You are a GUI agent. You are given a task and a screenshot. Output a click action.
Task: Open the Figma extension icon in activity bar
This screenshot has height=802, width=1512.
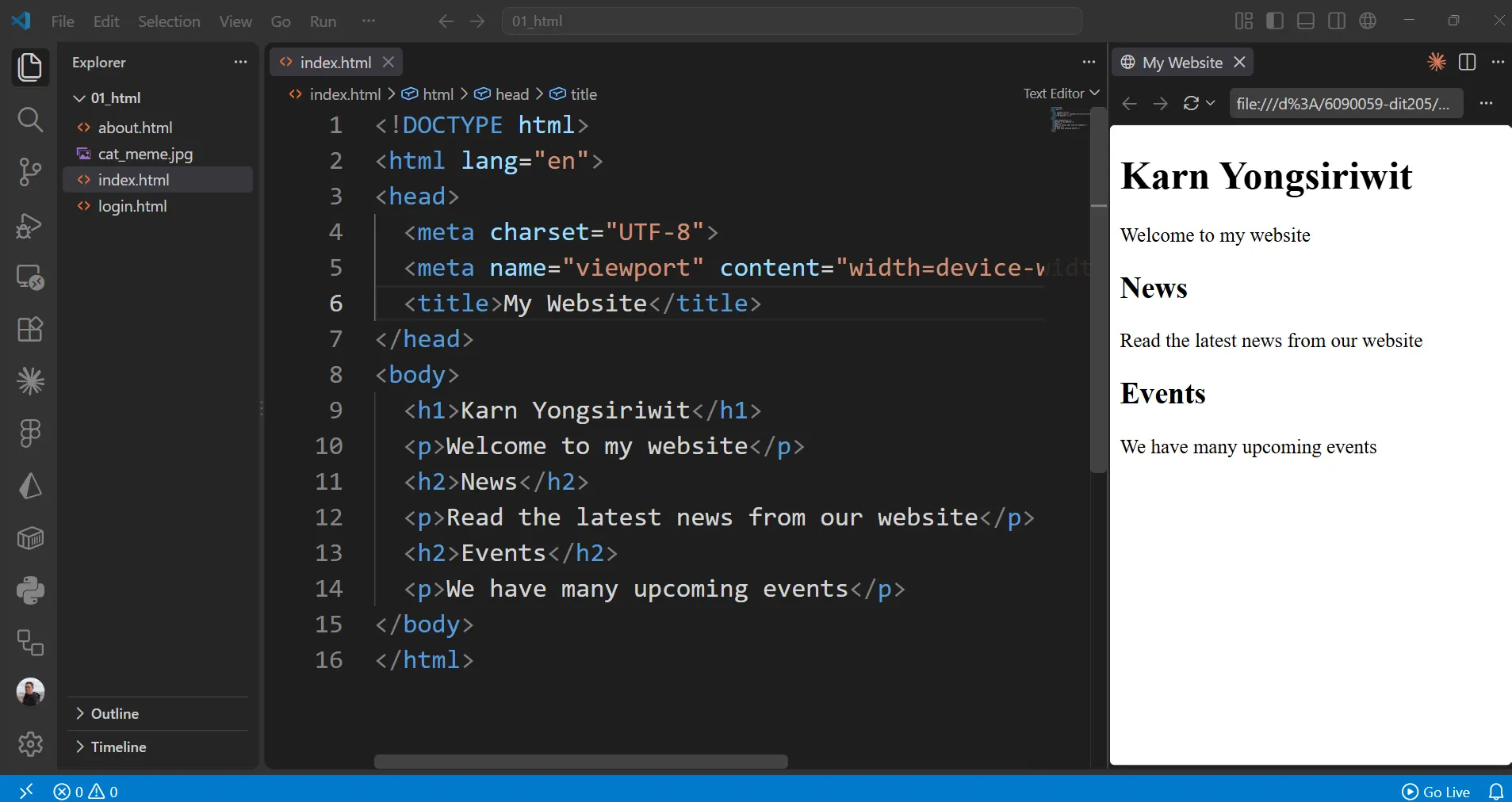coord(30,433)
